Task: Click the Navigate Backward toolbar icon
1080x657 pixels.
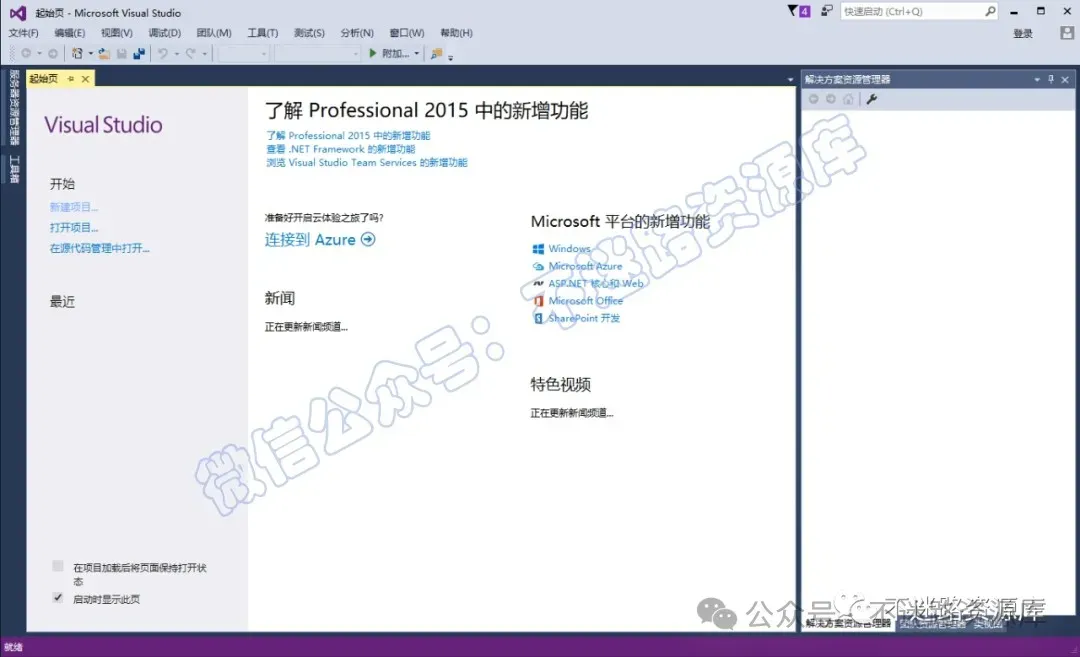Action: click(x=26, y=53)
